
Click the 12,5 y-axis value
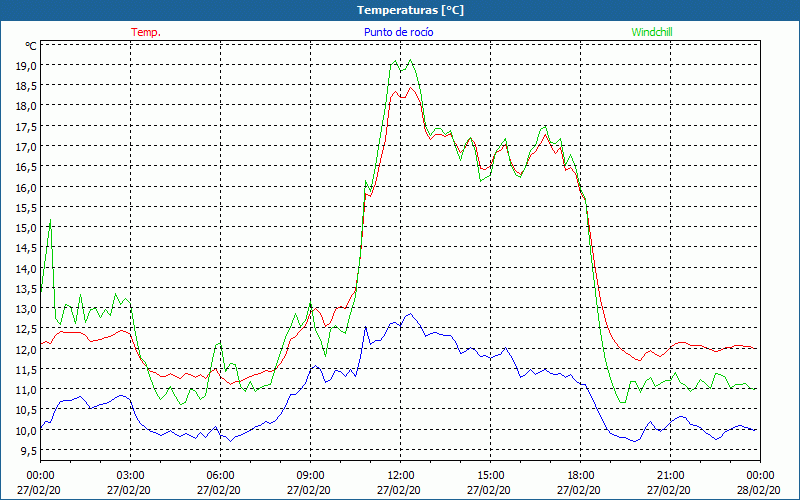coord(27,329)
